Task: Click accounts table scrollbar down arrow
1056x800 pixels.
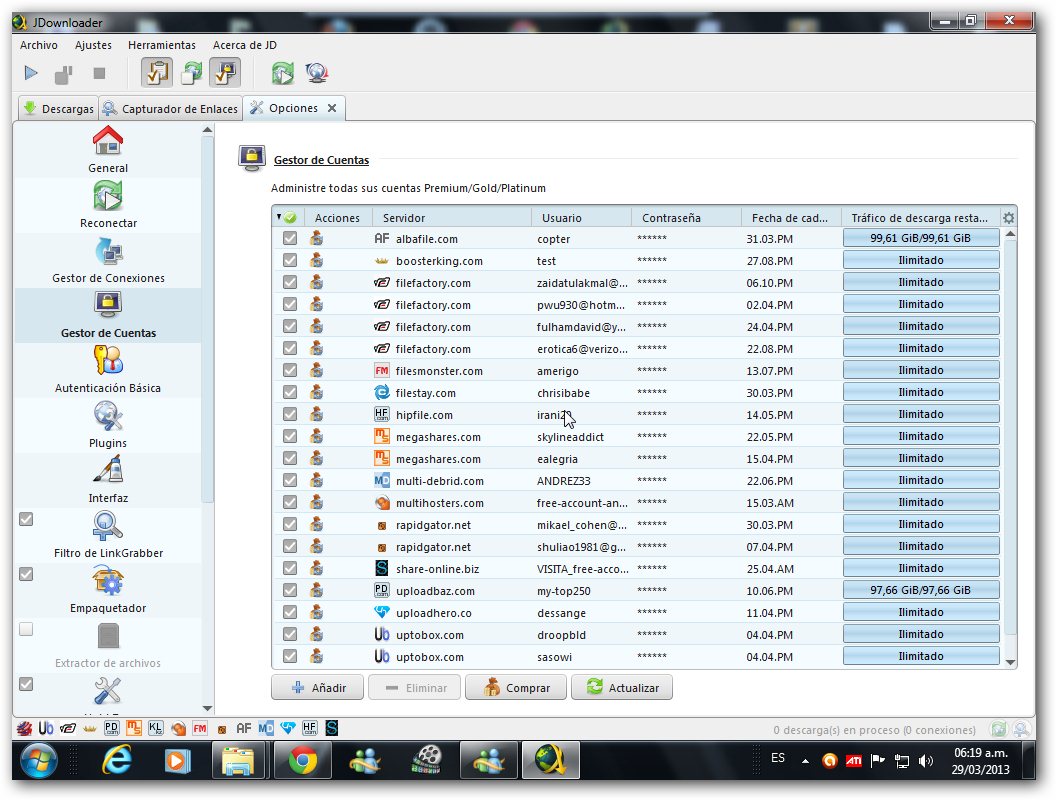Action: (x=1010, y=663)
